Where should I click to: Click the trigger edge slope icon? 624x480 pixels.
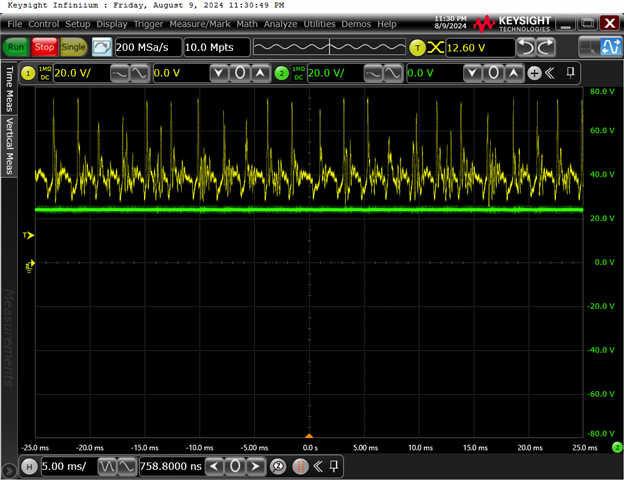tap(435, 48)
